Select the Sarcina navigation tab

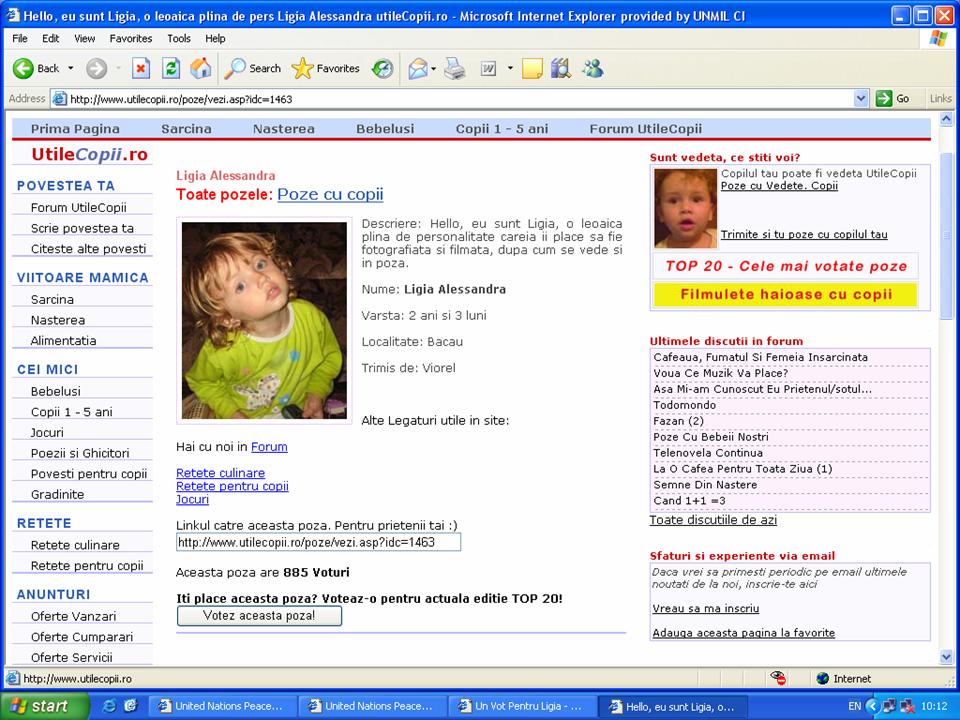point(186,128)
